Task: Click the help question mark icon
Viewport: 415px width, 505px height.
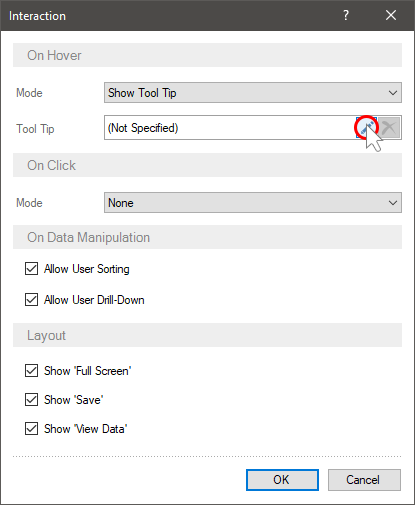Action: tap(346, 15)
